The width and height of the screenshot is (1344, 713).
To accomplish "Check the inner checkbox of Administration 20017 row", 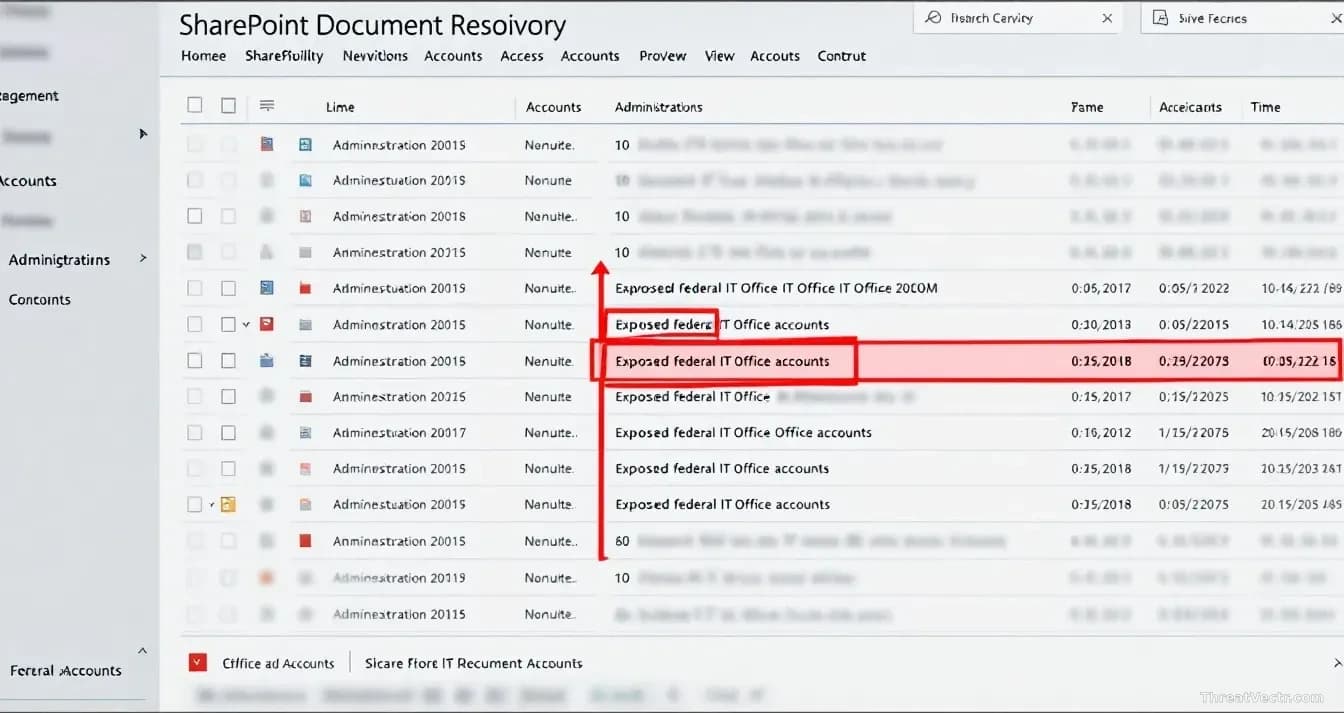I will [229, 432].
